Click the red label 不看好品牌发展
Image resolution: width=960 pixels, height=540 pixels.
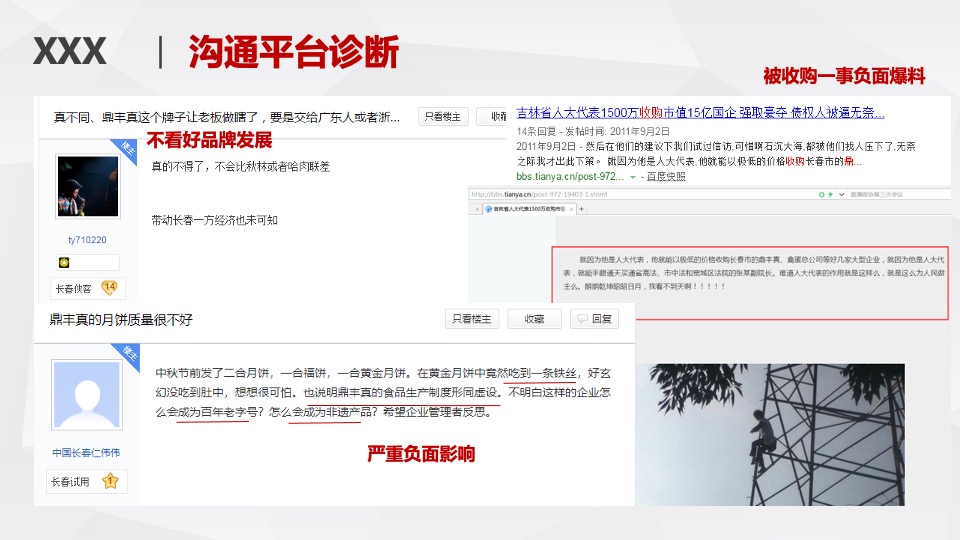(x=209, y=140)
